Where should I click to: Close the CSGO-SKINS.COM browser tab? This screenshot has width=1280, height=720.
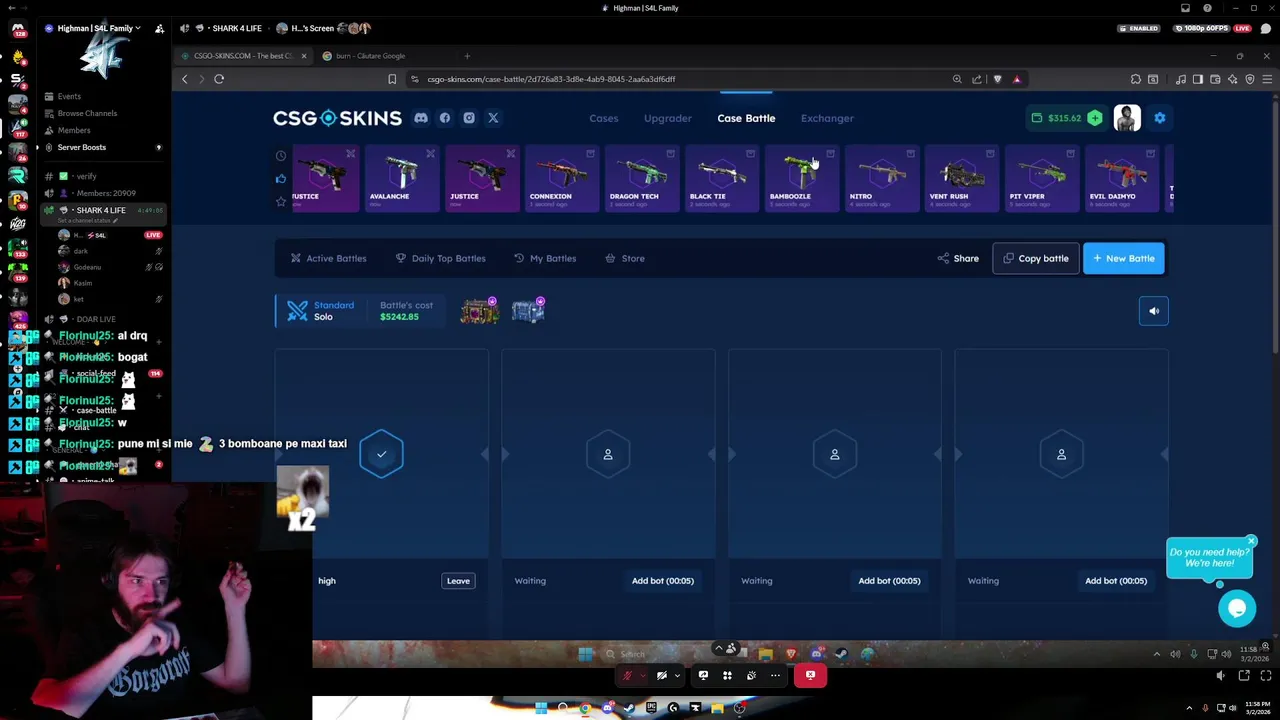pos(304,56)
